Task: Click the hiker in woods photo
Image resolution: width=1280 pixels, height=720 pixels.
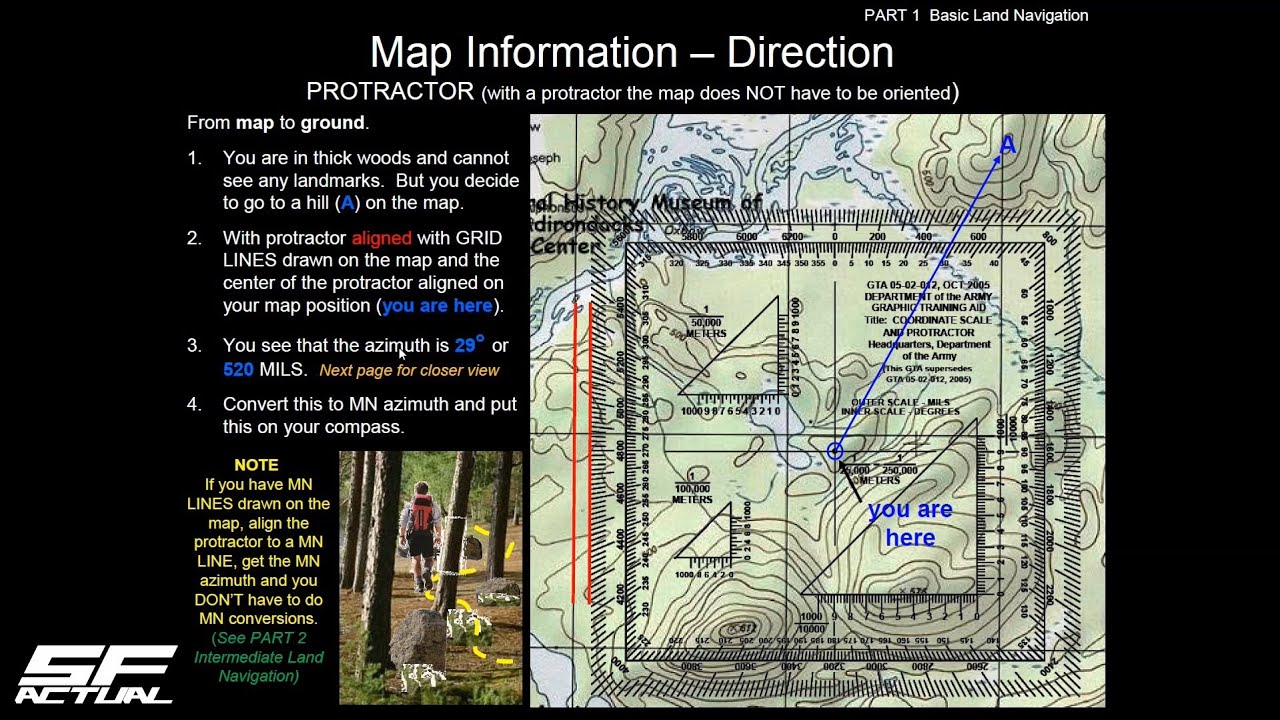Action: pyautogui.click(x=431, y=578)
